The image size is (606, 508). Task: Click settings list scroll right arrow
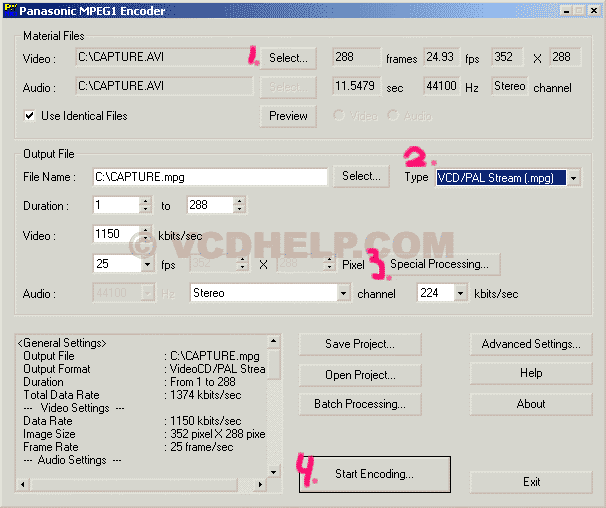pyautogui.click(x=260, y=484)
